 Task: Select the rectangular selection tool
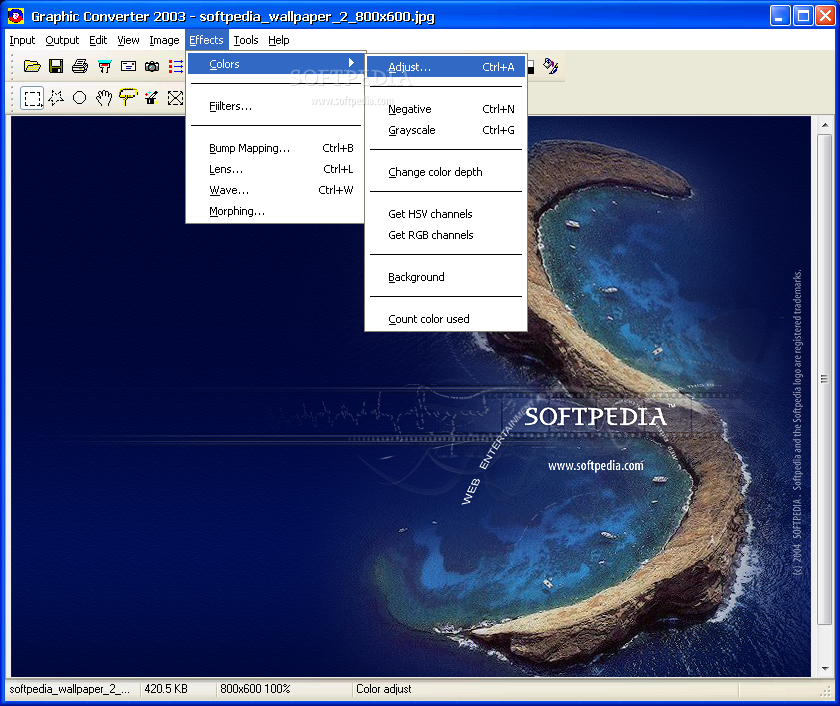(32, 98)
